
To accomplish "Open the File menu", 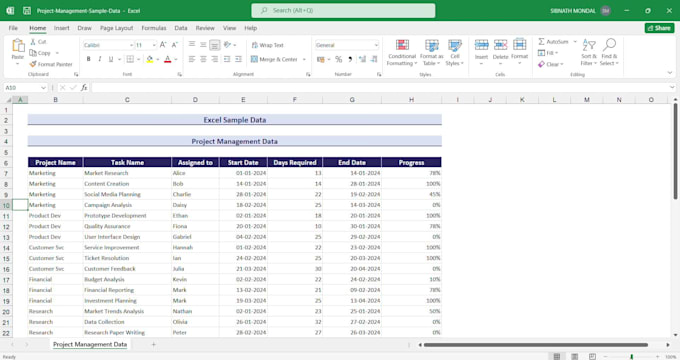I will [13, 28].
